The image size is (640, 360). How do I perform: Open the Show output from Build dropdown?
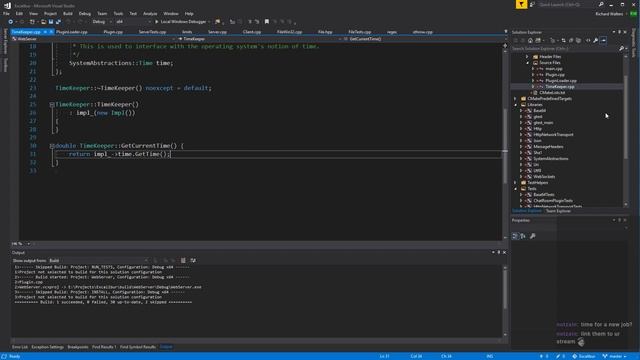(x=98, y=260)
